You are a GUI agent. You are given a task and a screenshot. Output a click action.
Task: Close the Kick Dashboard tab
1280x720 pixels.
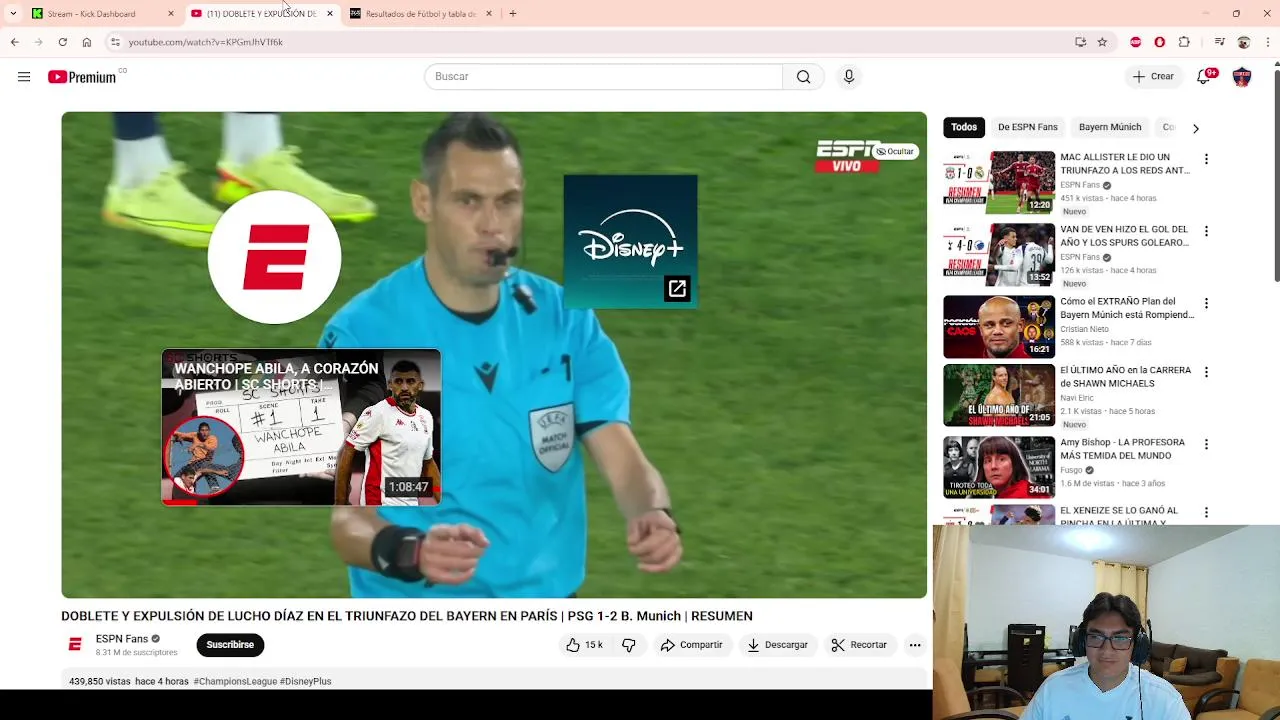pos(171,14)
